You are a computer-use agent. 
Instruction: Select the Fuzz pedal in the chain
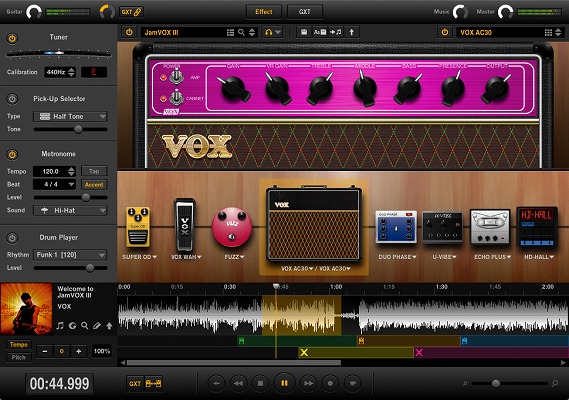[232, 227]
